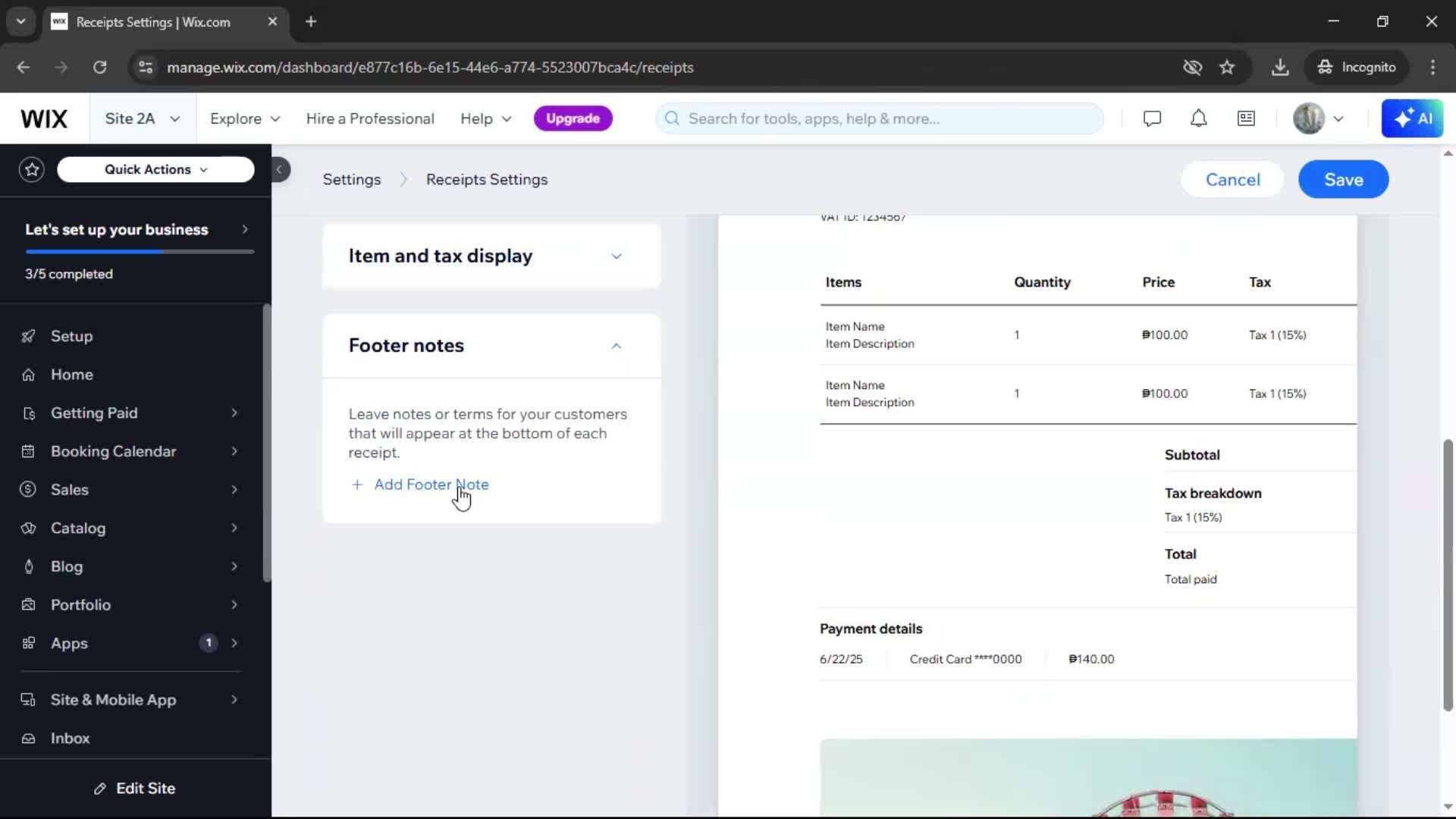
Task: Click the third-party cookies eye icon
Action: click(1193, 67)
